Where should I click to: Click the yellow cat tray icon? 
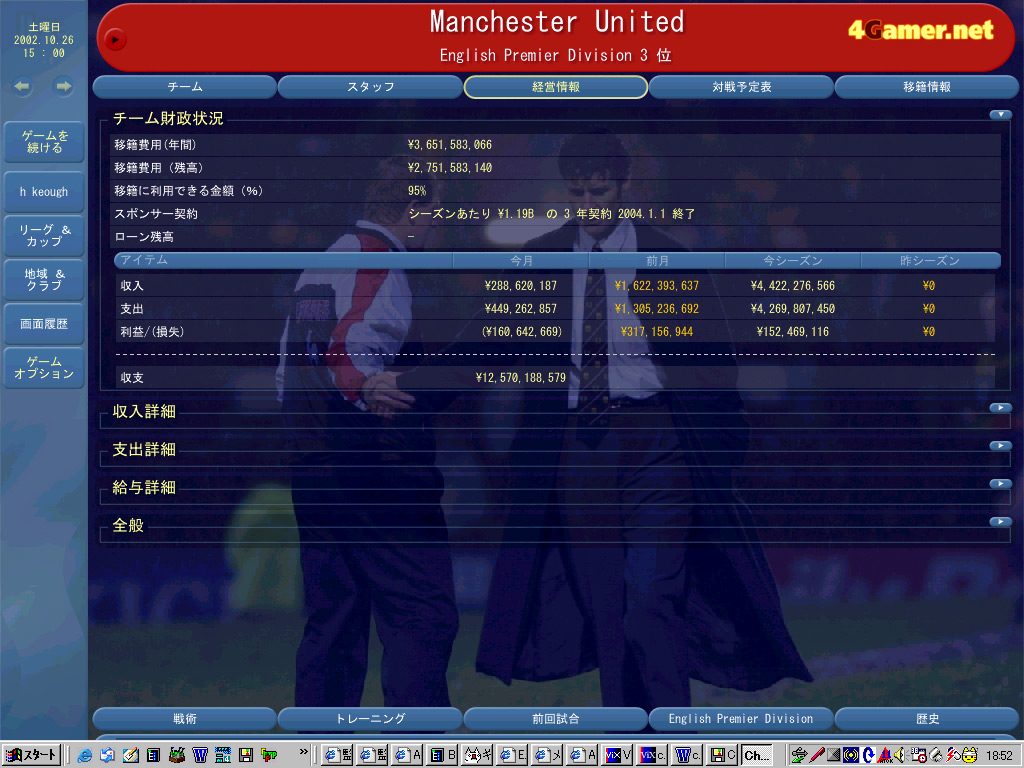(x=970, y=756)
